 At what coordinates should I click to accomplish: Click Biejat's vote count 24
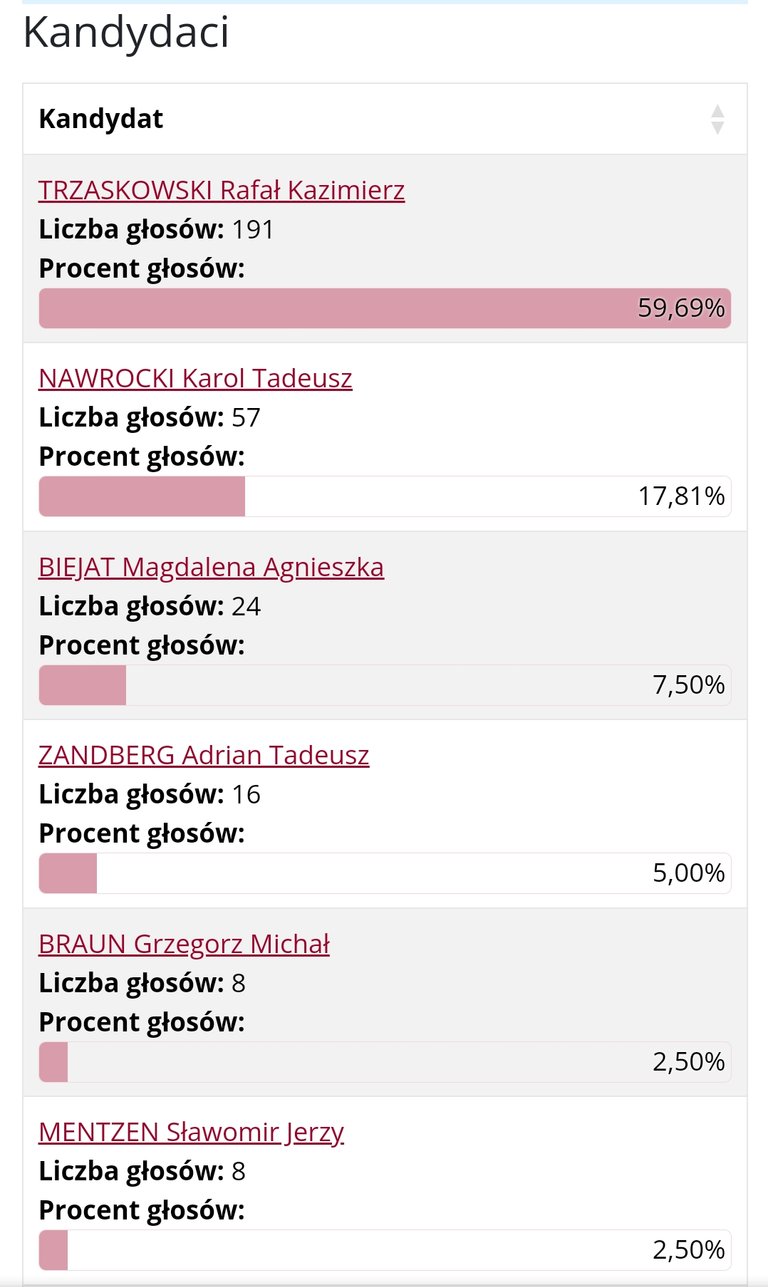point(246,607)
